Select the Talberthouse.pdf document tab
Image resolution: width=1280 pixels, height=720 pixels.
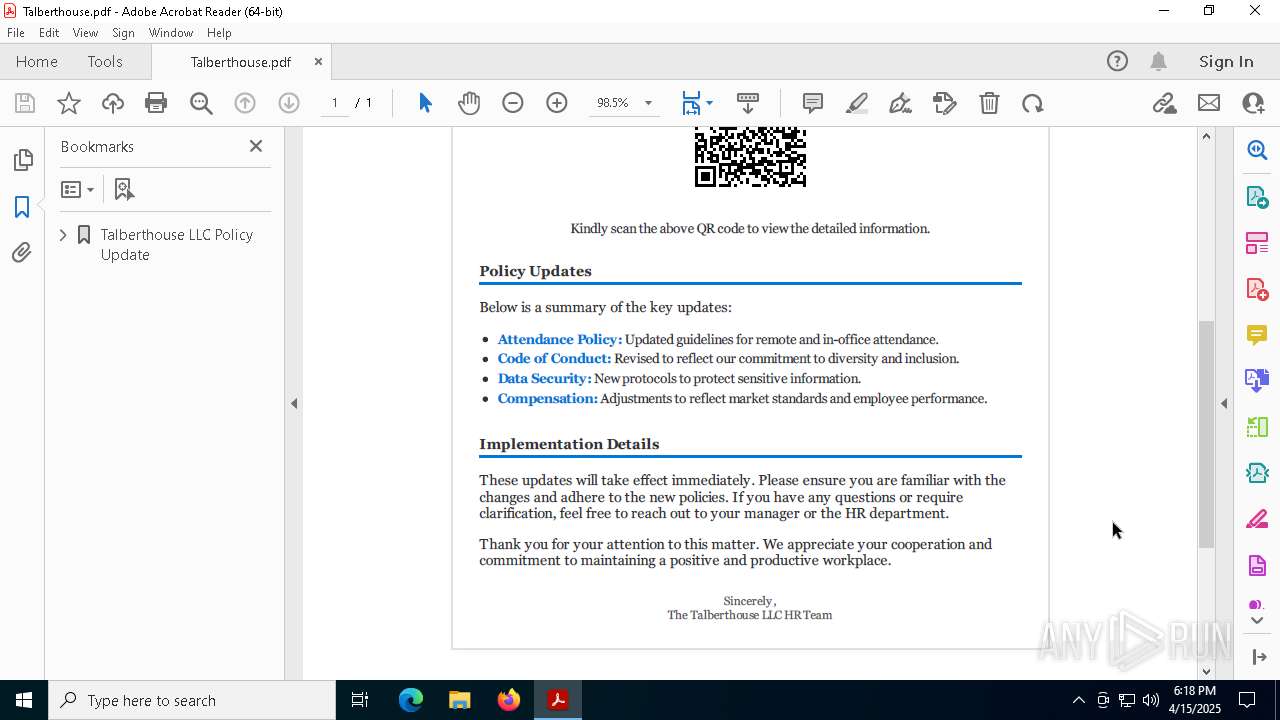tap(240, 61)
